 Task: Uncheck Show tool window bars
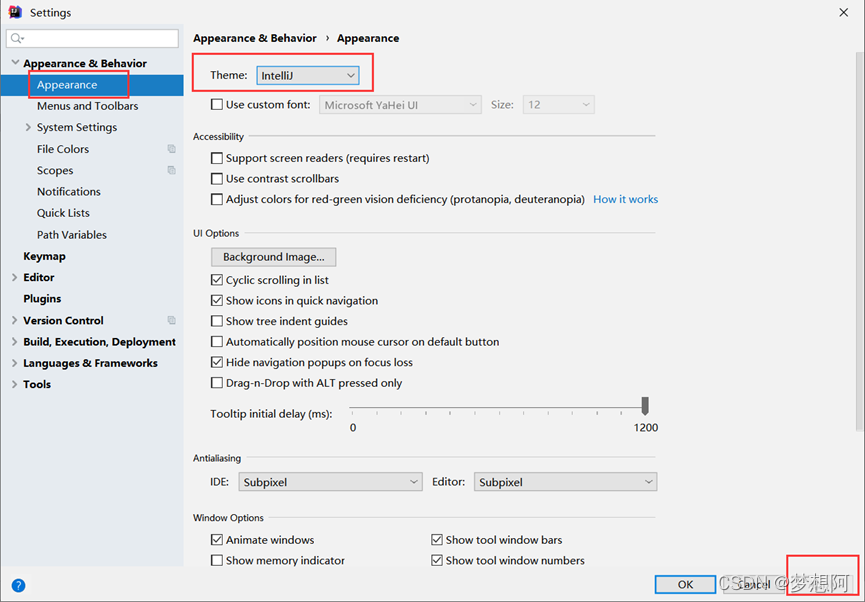point(437,540)
